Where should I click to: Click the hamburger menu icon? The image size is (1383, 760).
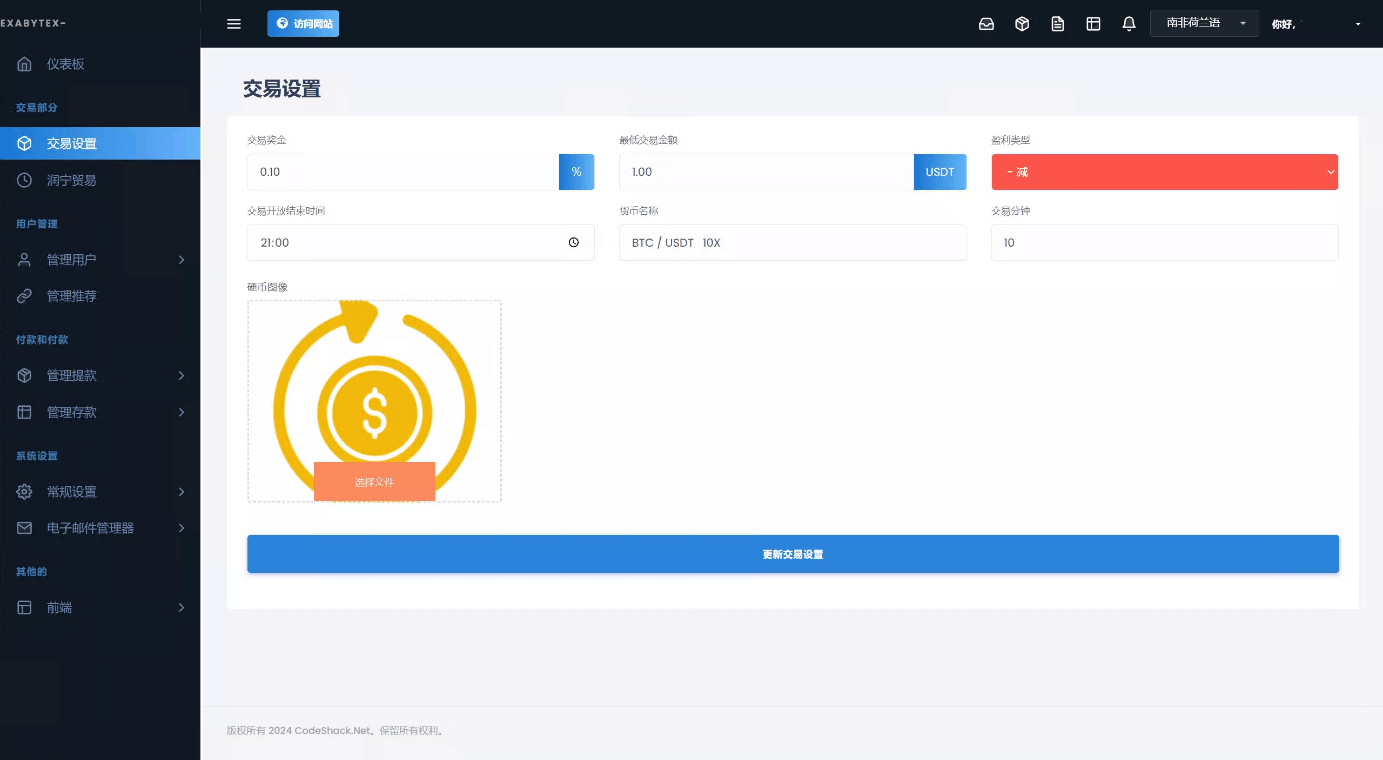click(234, 24)
